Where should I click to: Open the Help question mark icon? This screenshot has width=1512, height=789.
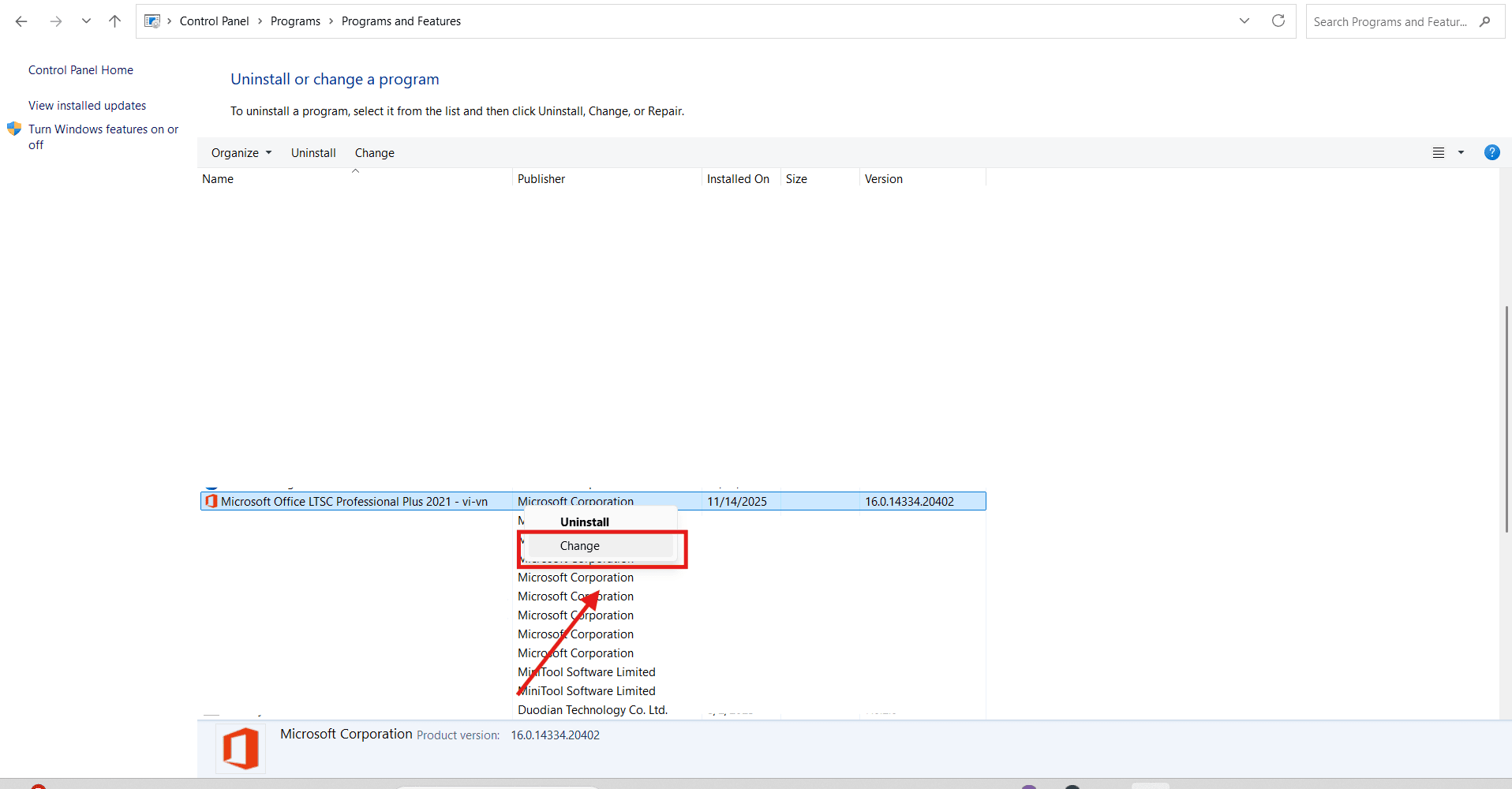point(1491,153)
